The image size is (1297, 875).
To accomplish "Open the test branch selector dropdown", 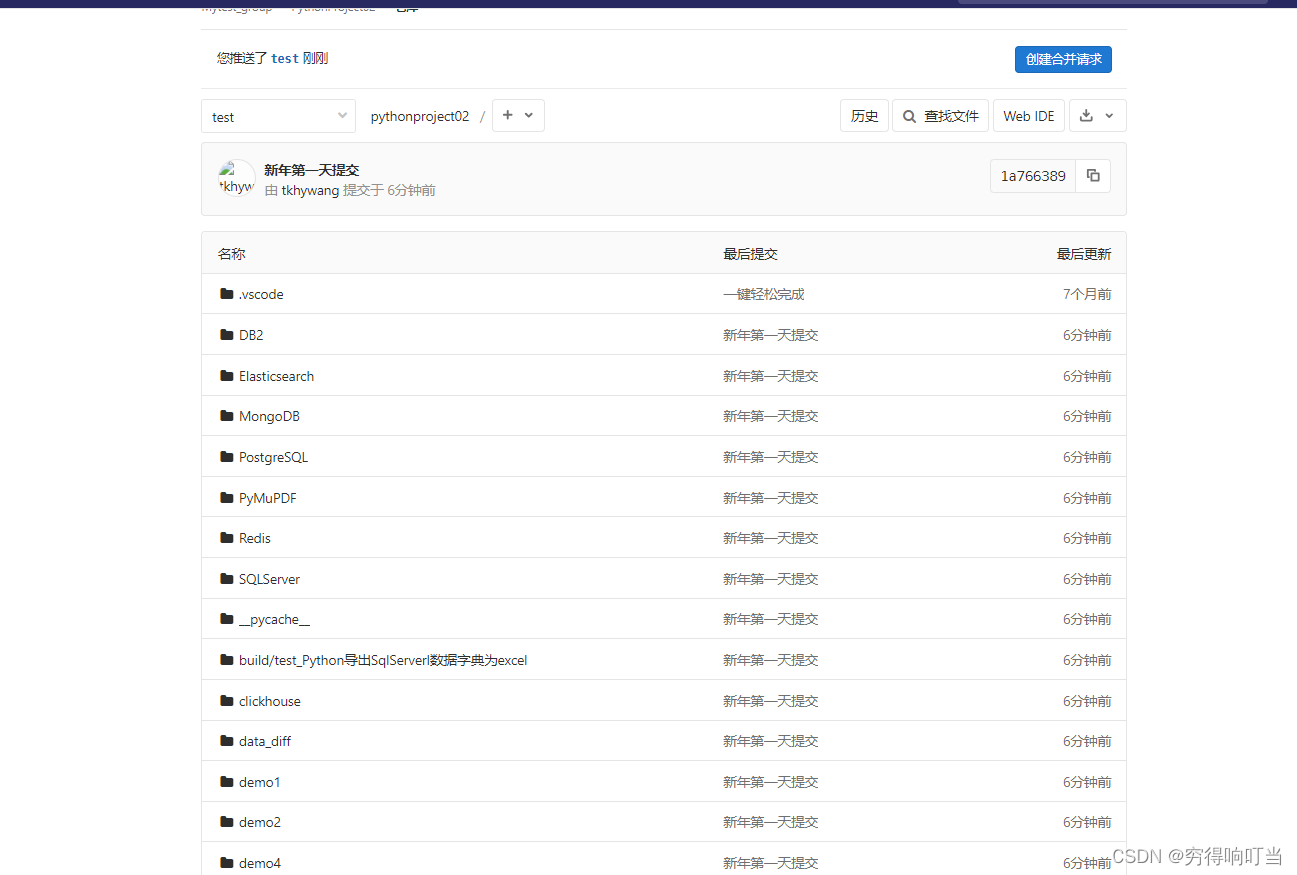I will pos(278,116).
